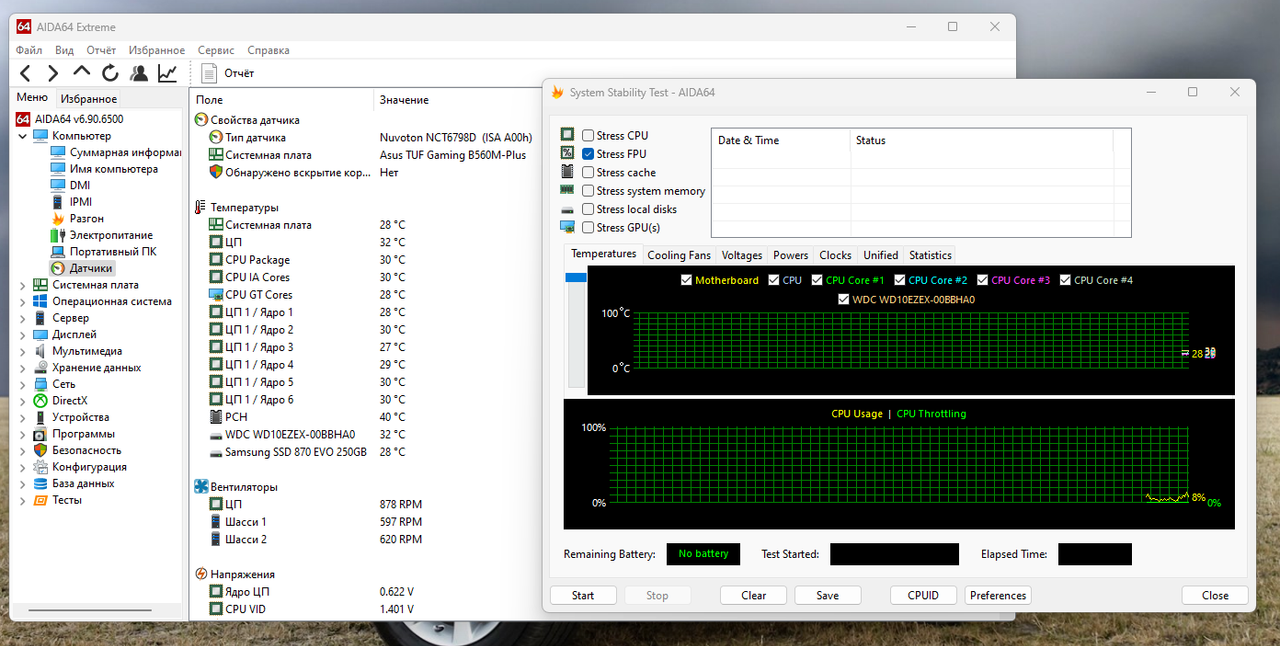This screenshot has height=646, width=1280.
Task: Open the Сервис menu
Action: pos(216,50)
